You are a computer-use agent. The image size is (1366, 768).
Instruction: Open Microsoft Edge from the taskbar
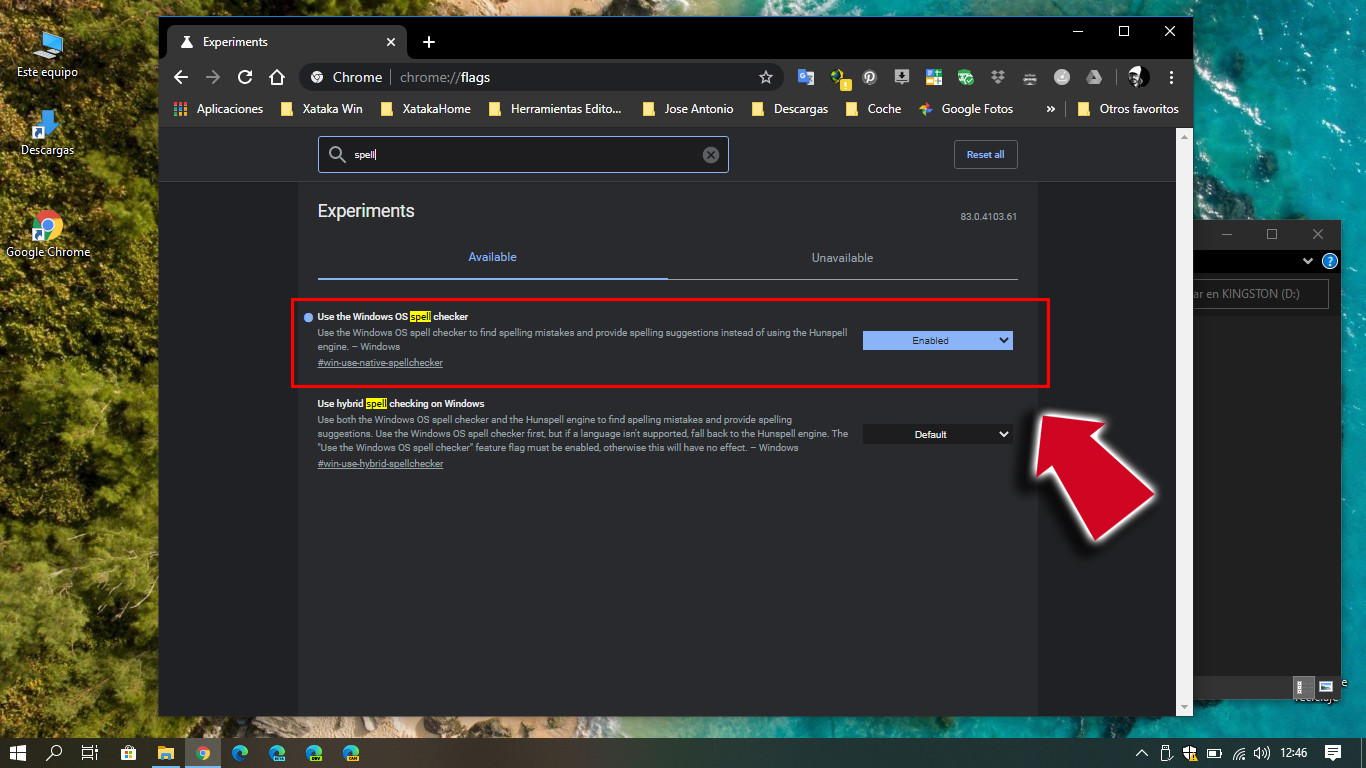click(240, 753)
